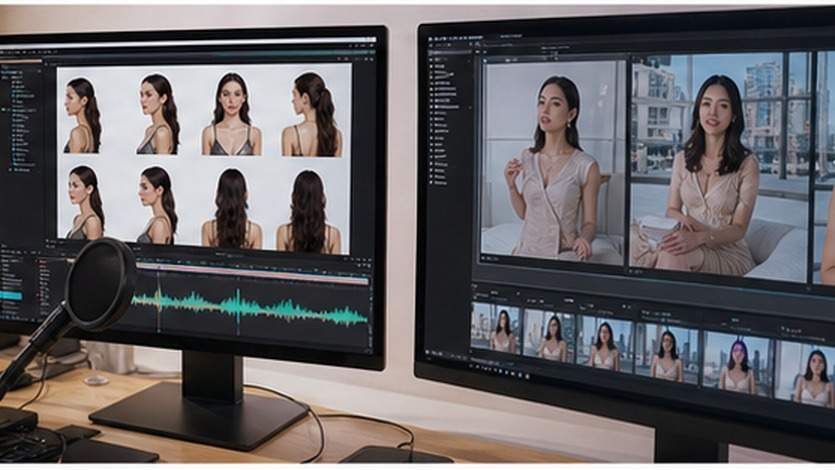
Task: Select the third filmstrip frame on right monitor
Action: (x=605, y=343)
